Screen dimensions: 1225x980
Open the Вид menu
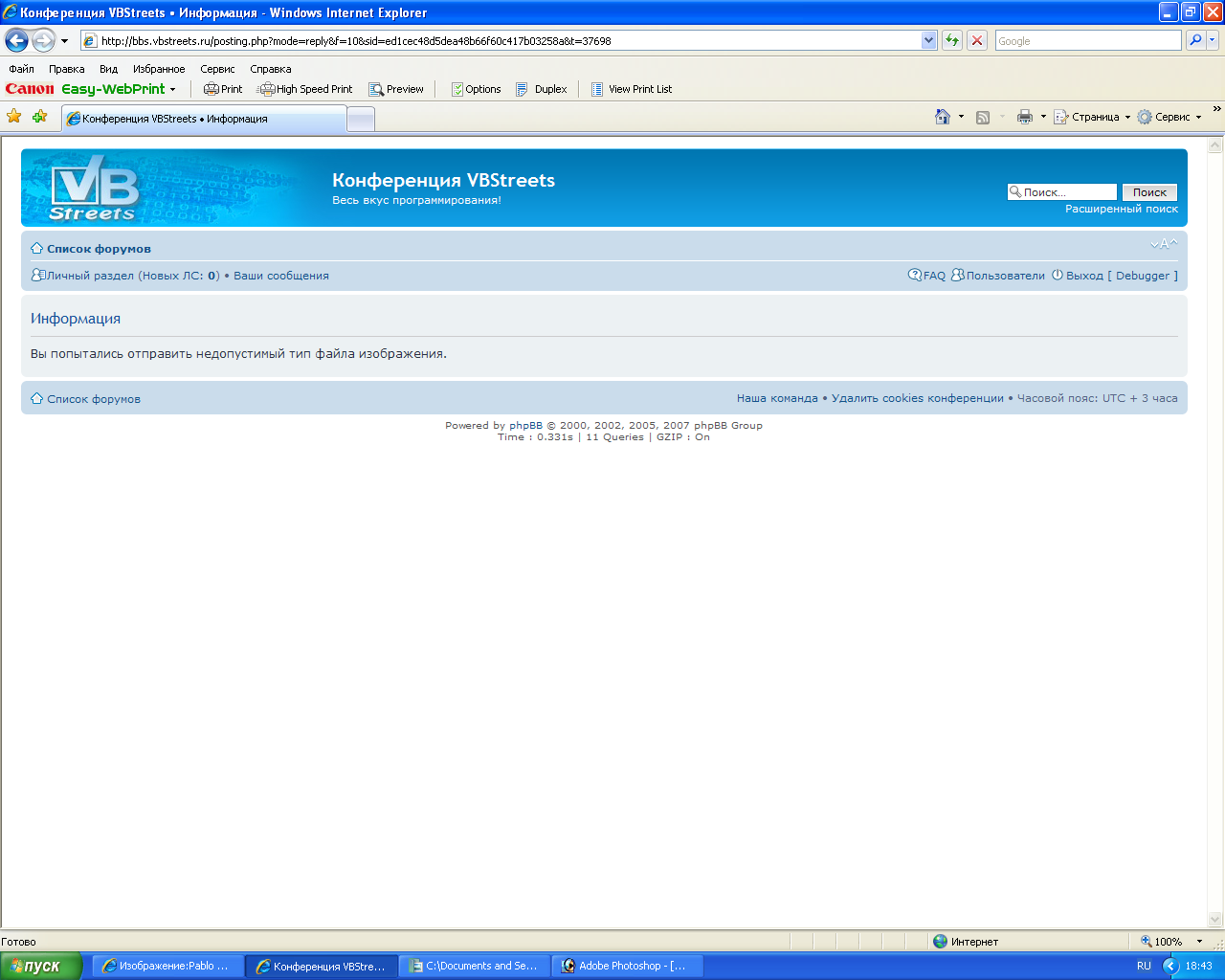[x=108, y=69]
